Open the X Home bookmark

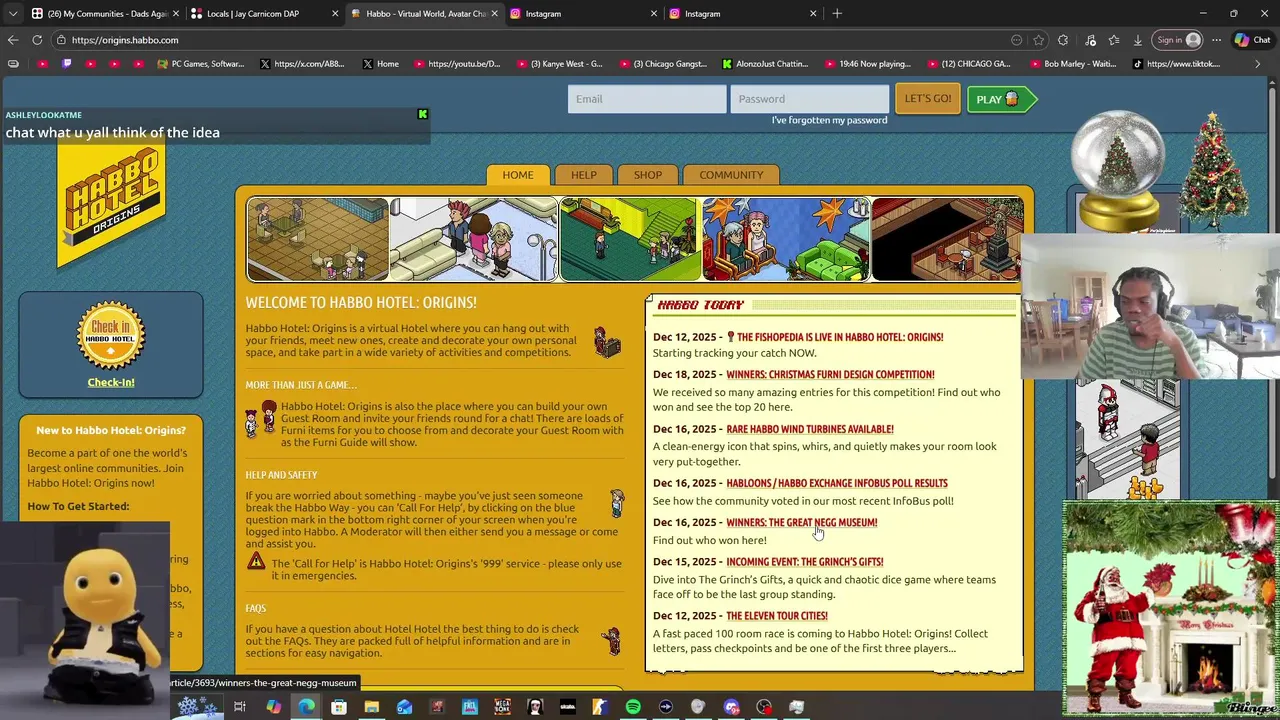point(380,64)
